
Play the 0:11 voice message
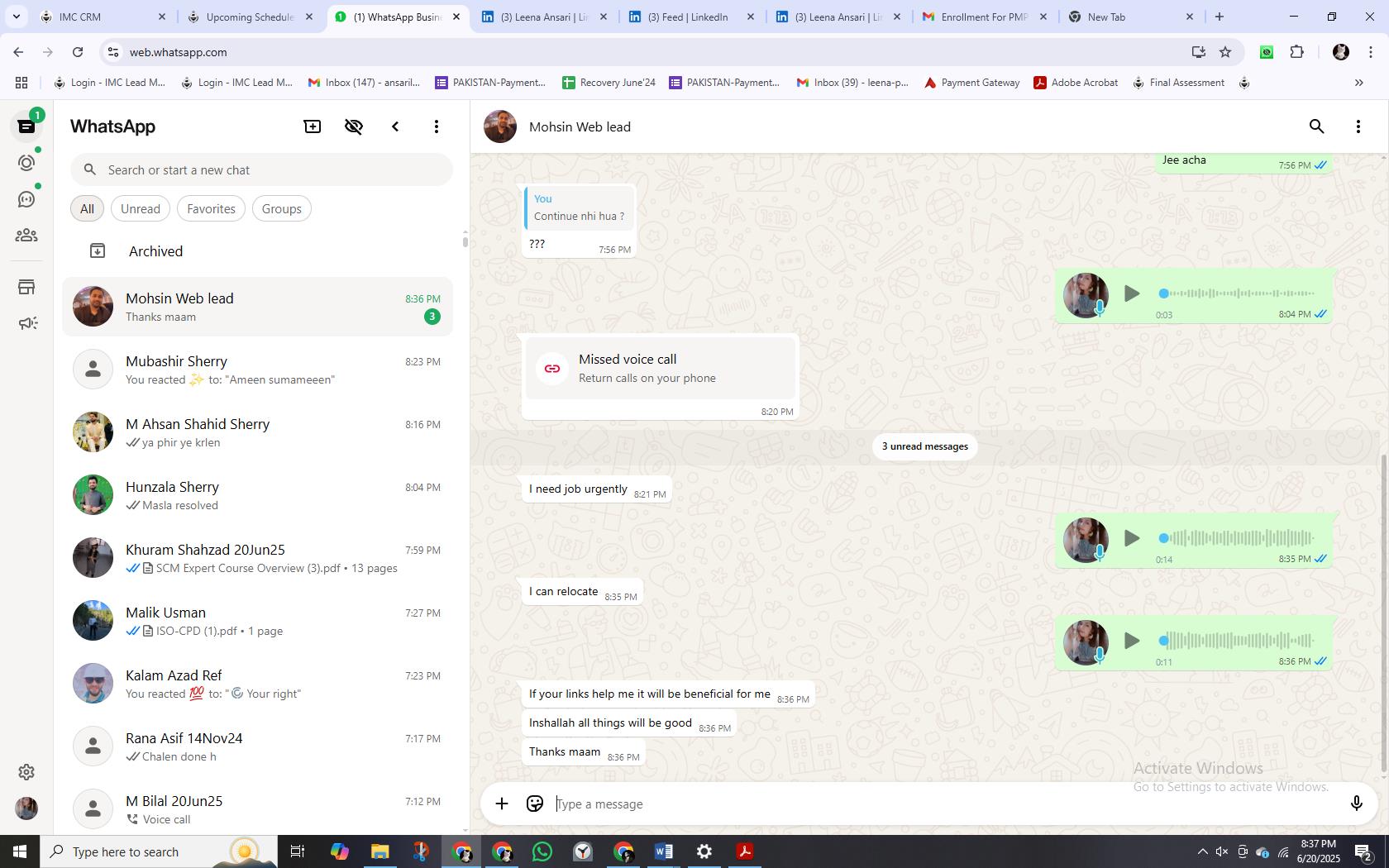pyautogui.click(x=1132, y=641)
